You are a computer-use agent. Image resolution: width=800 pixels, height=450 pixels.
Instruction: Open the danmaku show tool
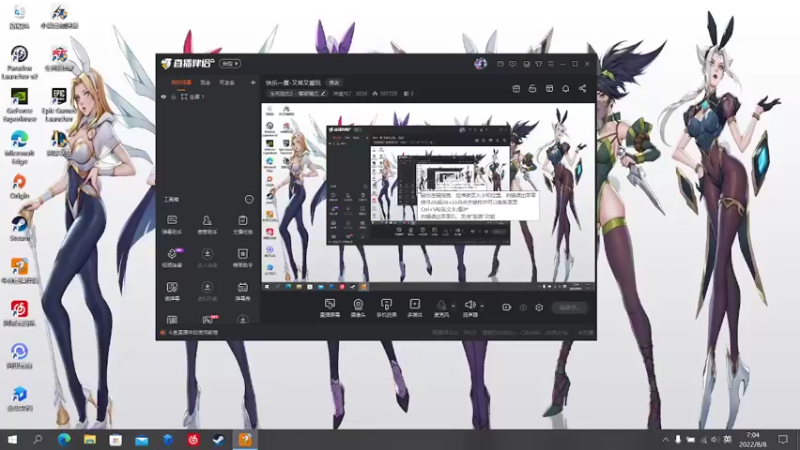242,291
